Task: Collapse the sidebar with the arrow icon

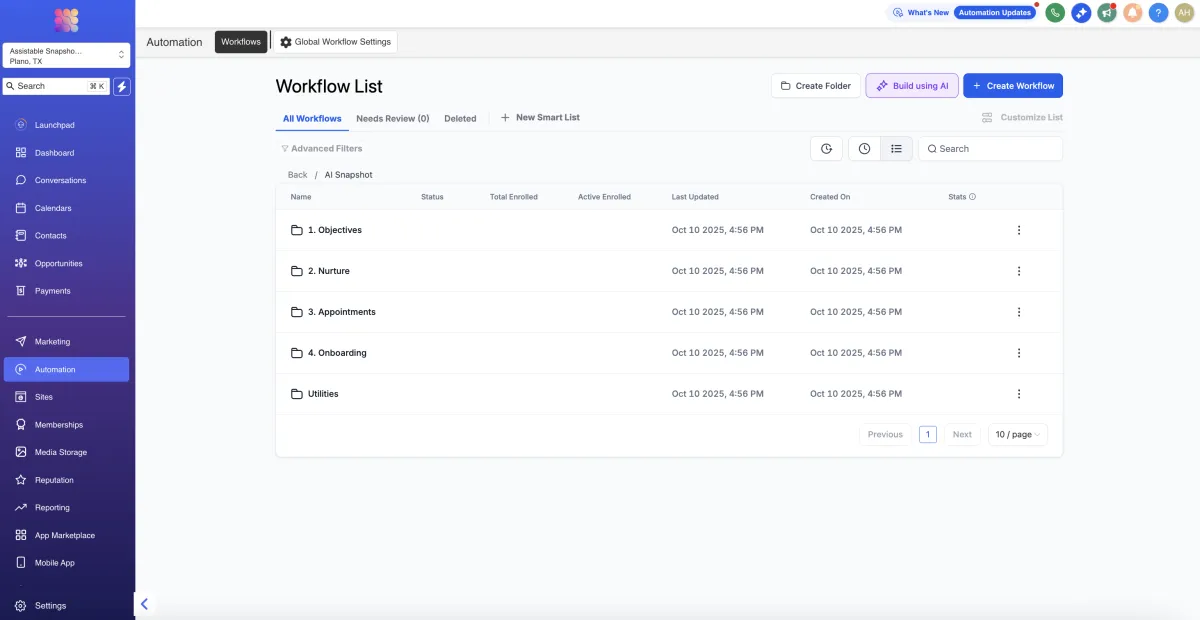Action: pos(144,604)
